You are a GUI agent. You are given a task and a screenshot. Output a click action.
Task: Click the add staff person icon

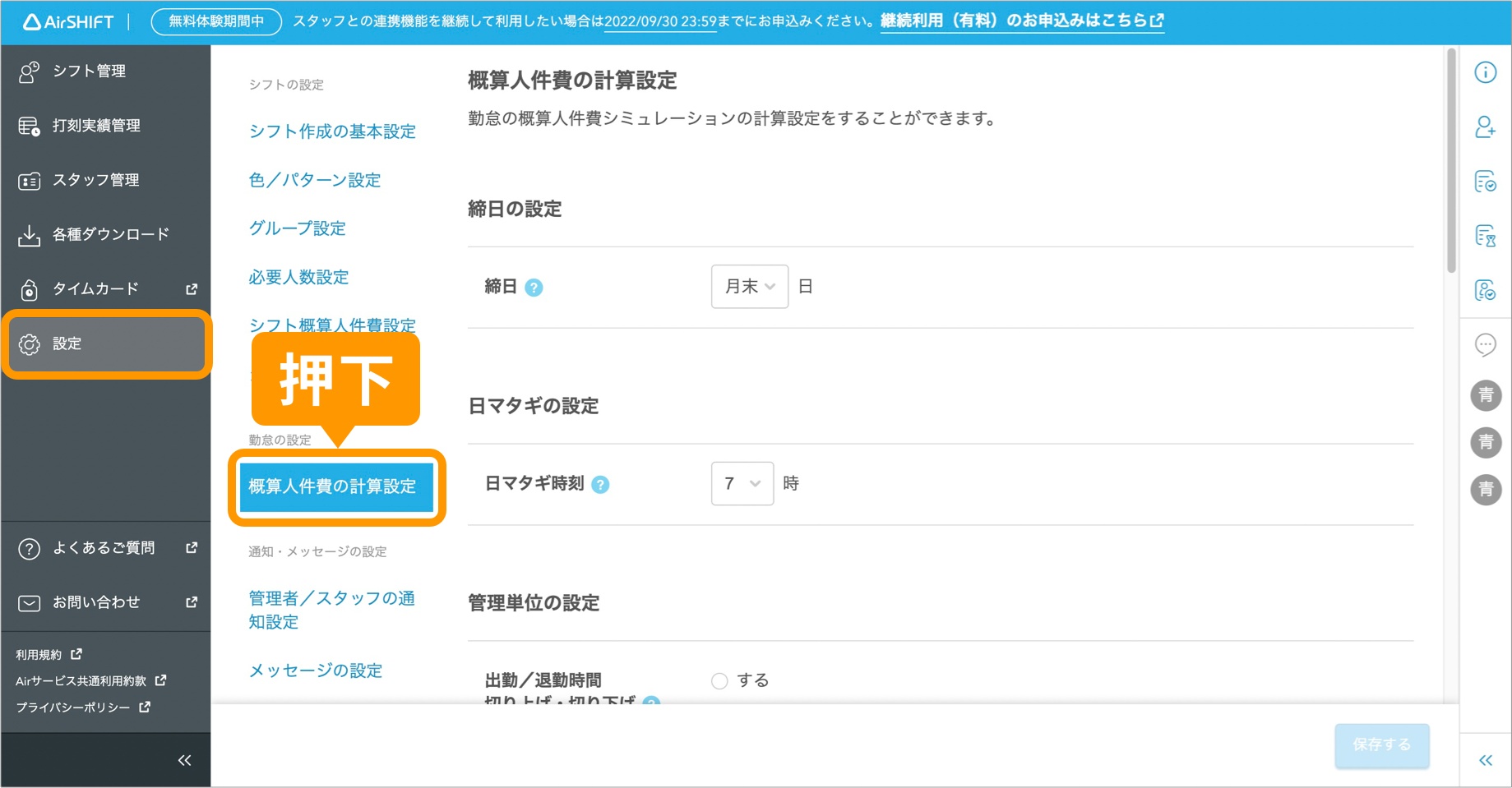(1485, 127)
